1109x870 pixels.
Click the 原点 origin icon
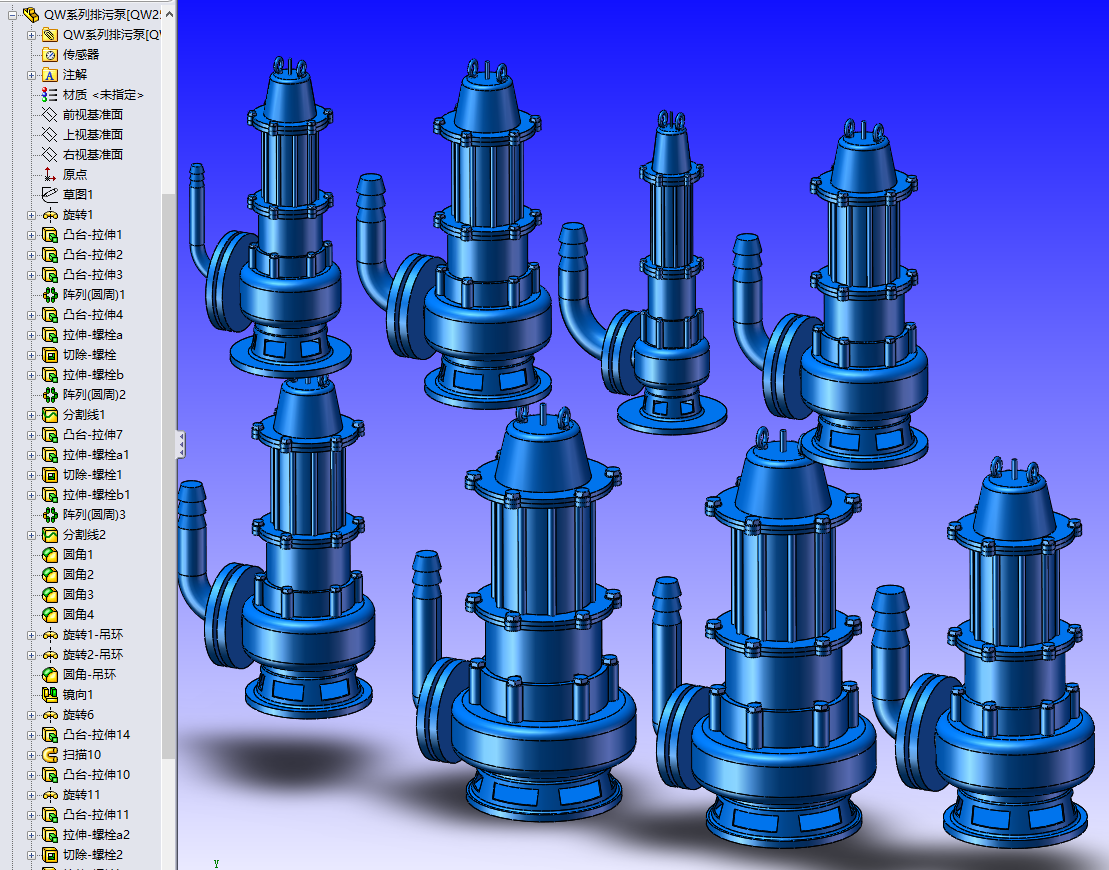(x=50, y=174)
